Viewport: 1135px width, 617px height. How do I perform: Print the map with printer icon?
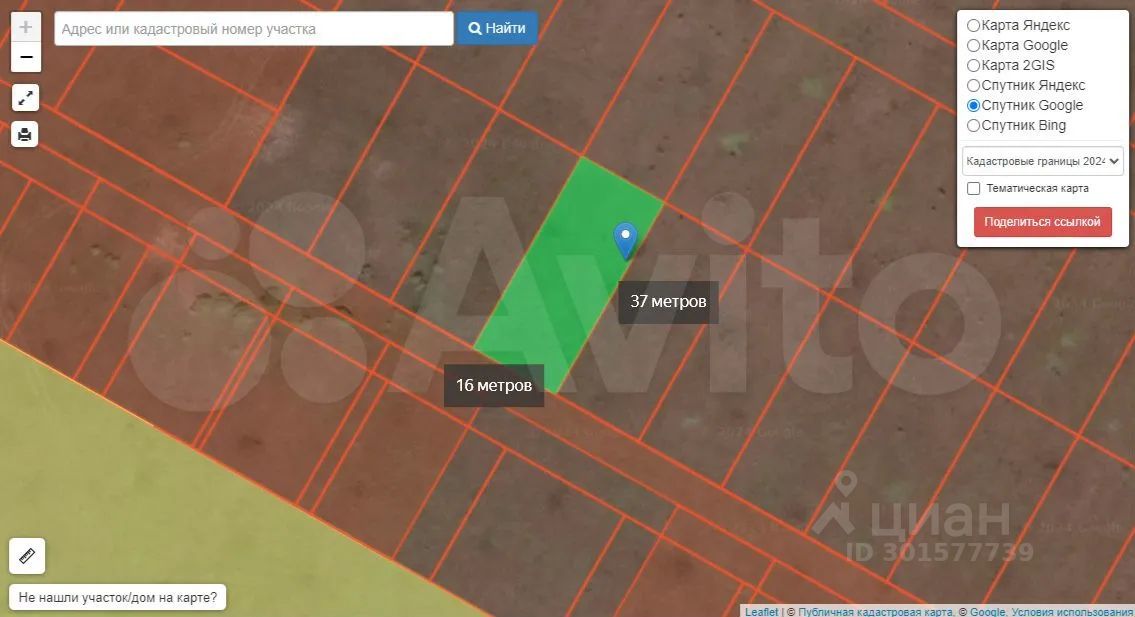point(25,135)
